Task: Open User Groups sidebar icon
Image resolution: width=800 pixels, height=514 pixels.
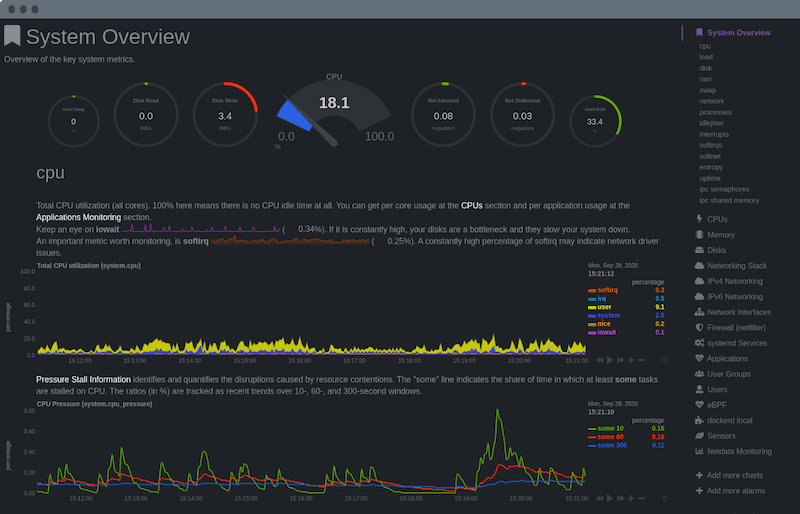Action: [699, 373]
